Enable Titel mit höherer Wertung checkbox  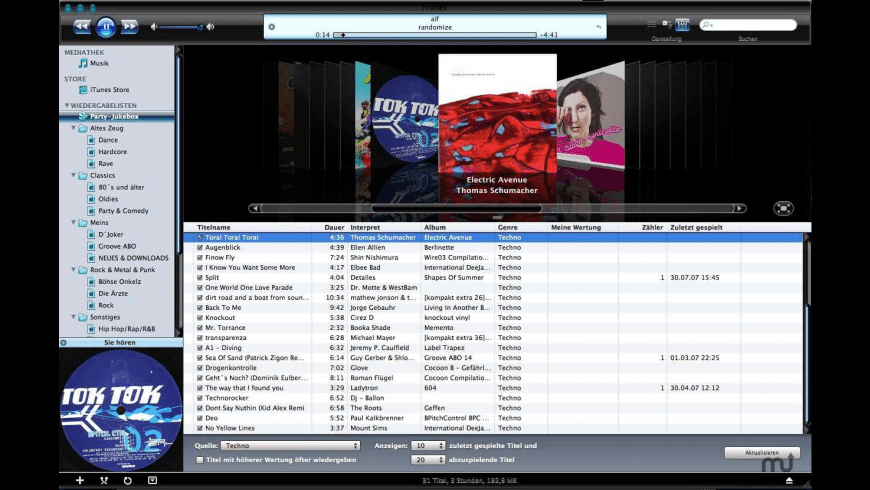(x=200, y=460)
